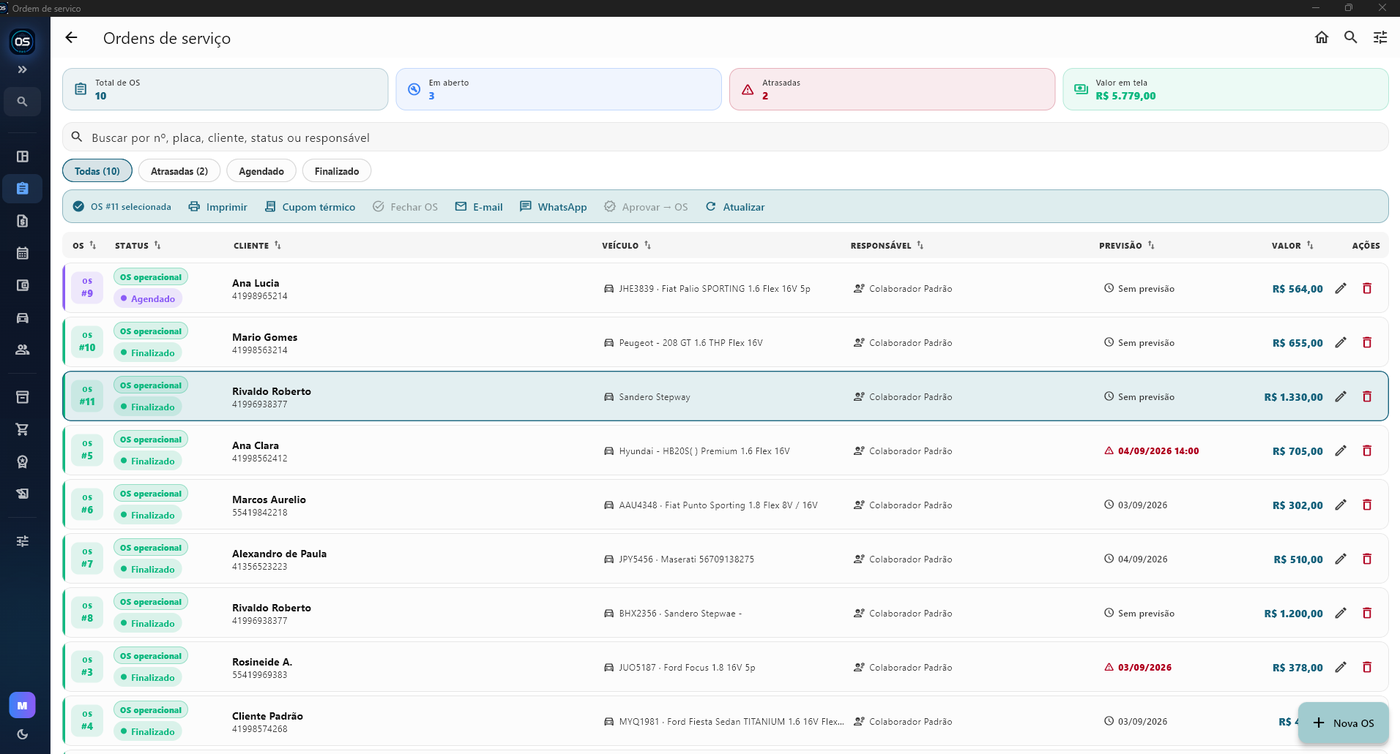Delete the Marcos Aurelio order #6
Screen dimensions: 1400x754
[1367, 504]
